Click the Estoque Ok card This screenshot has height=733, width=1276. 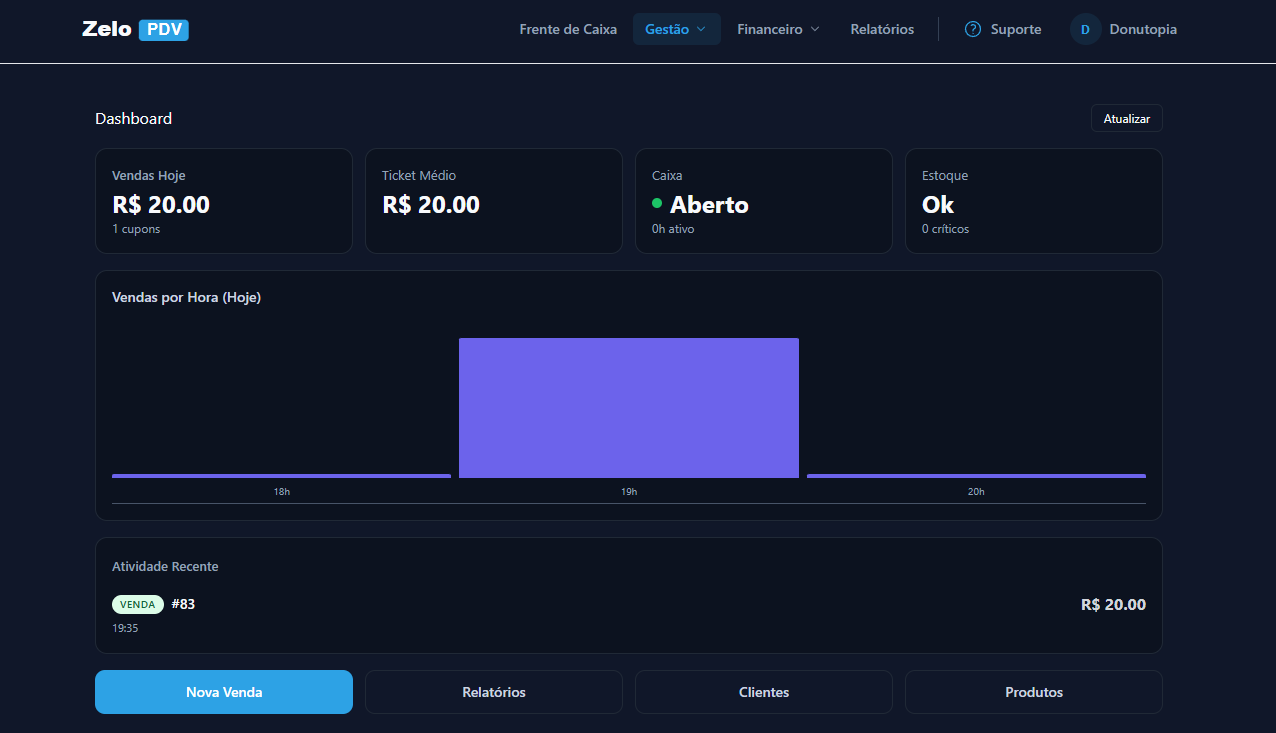[x=1033, y=200]
